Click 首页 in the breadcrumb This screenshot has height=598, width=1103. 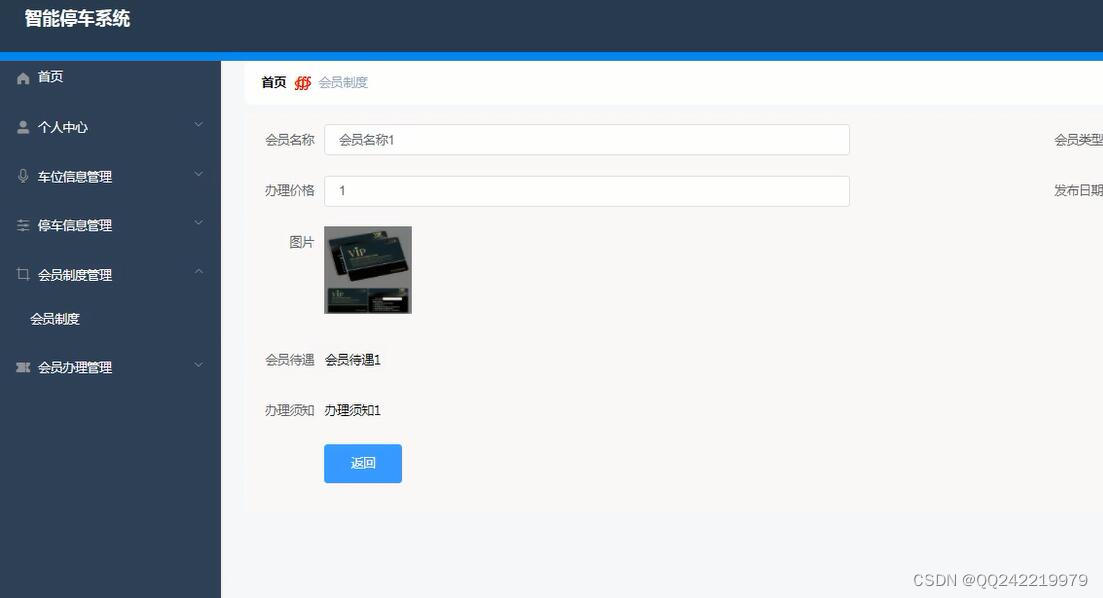click(x=272, y=82)
